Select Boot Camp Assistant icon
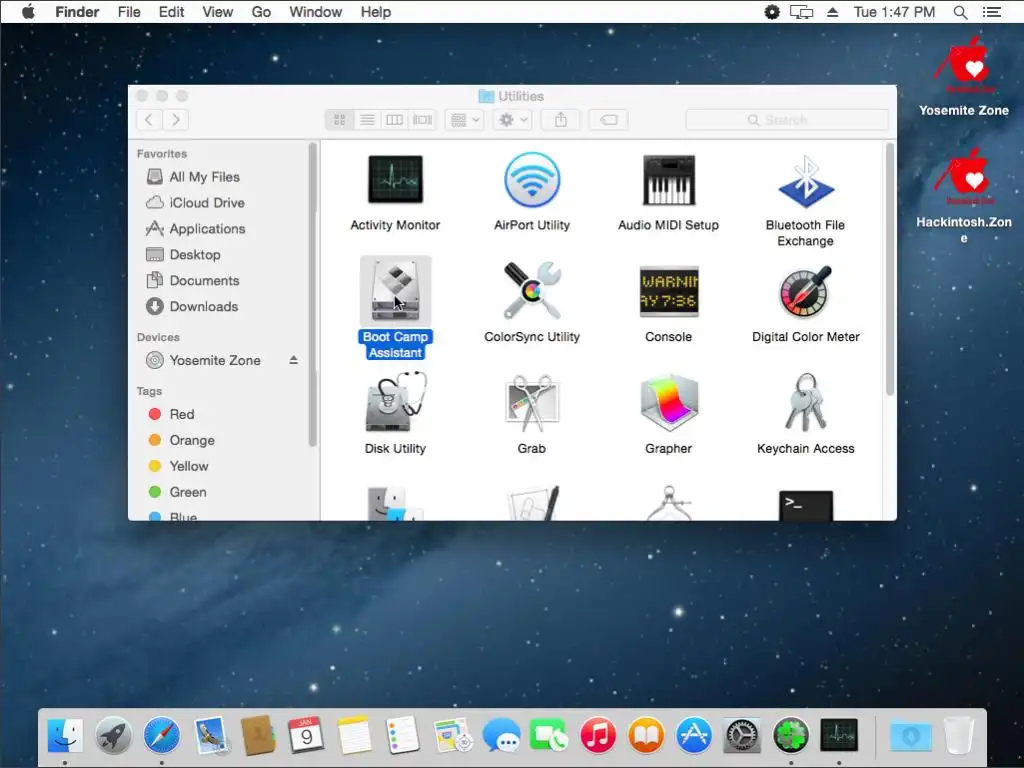The image size is (1024, 768). pyautogui.click(x=395, y=291)
